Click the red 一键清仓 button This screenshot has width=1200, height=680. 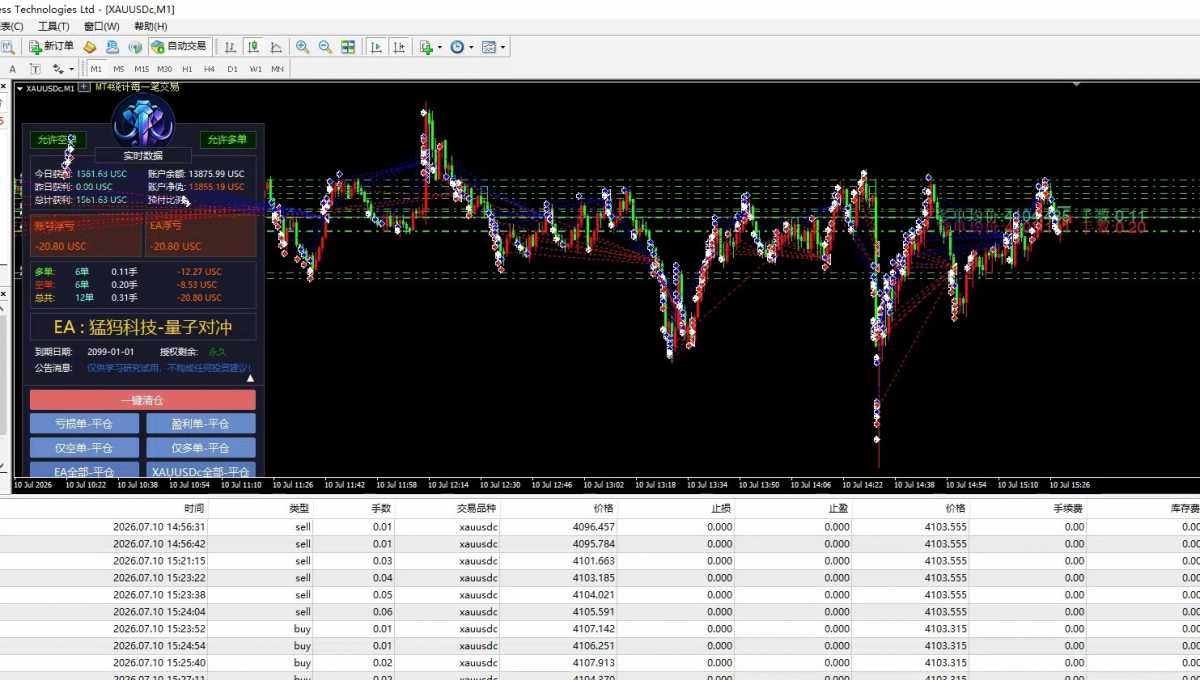click(x=143, y=400)
